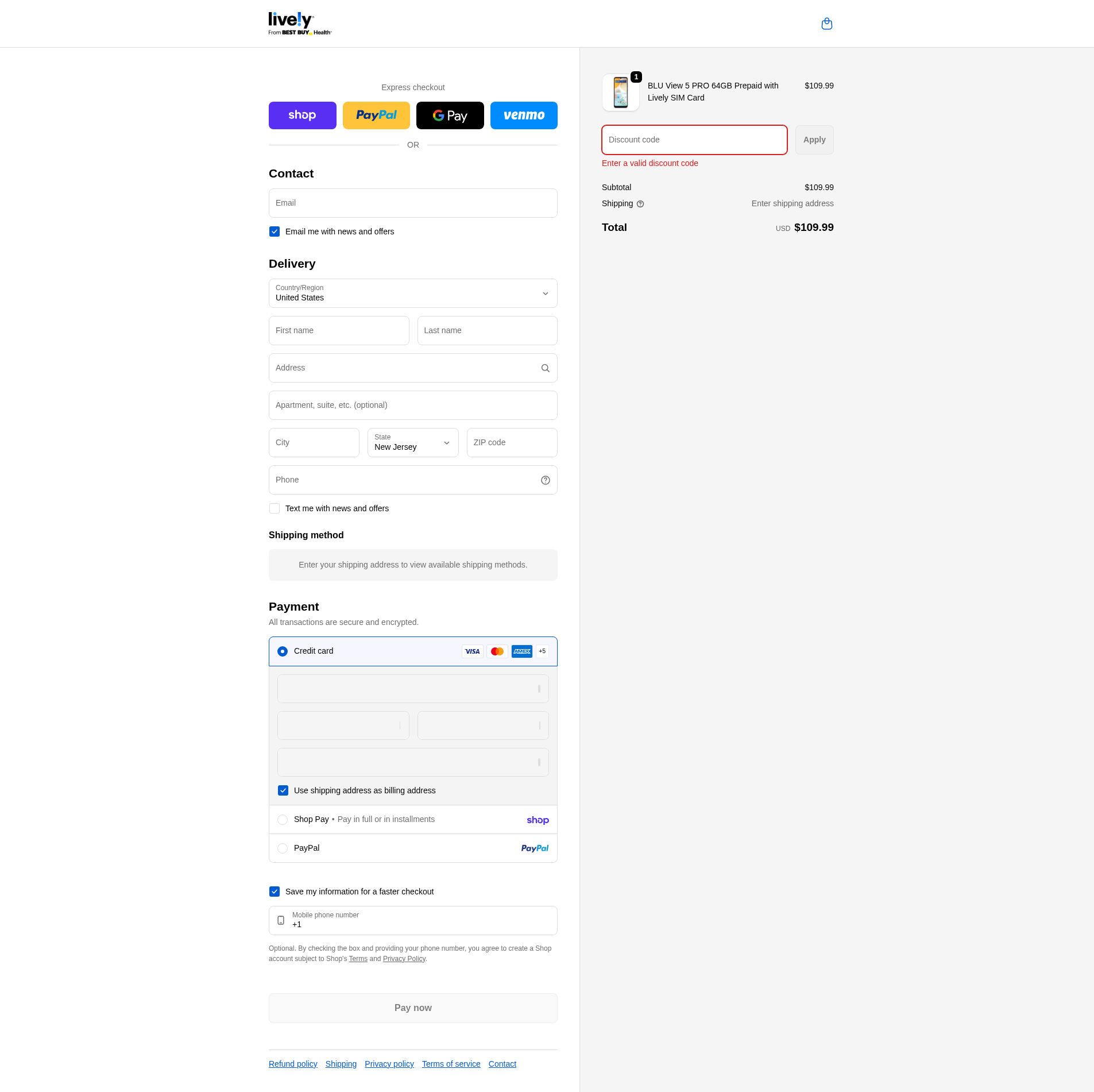
Task: Select the PayPal payment radio button
Action: [283, 848]
